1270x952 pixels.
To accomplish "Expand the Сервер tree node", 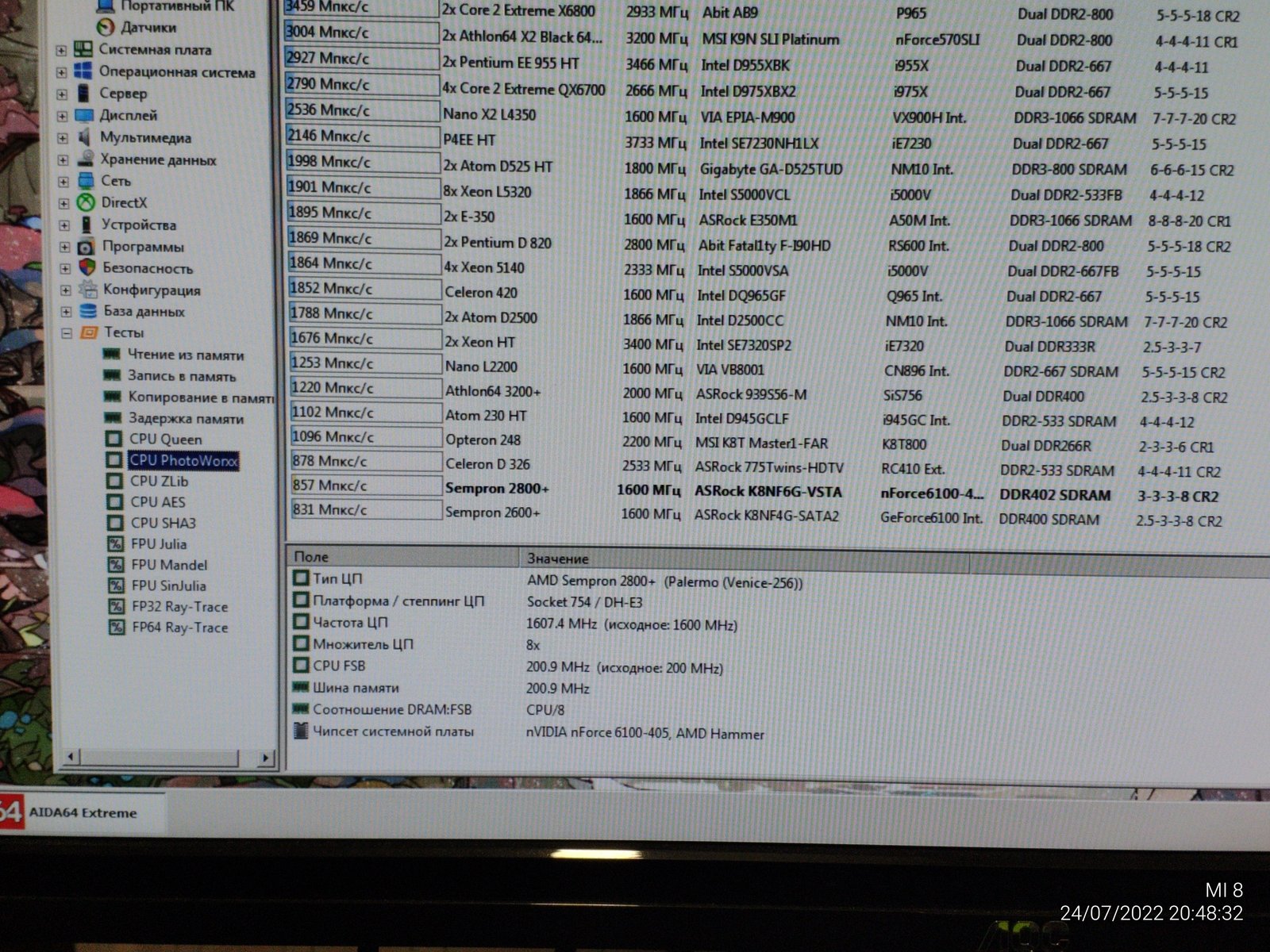I will [62, 94].
